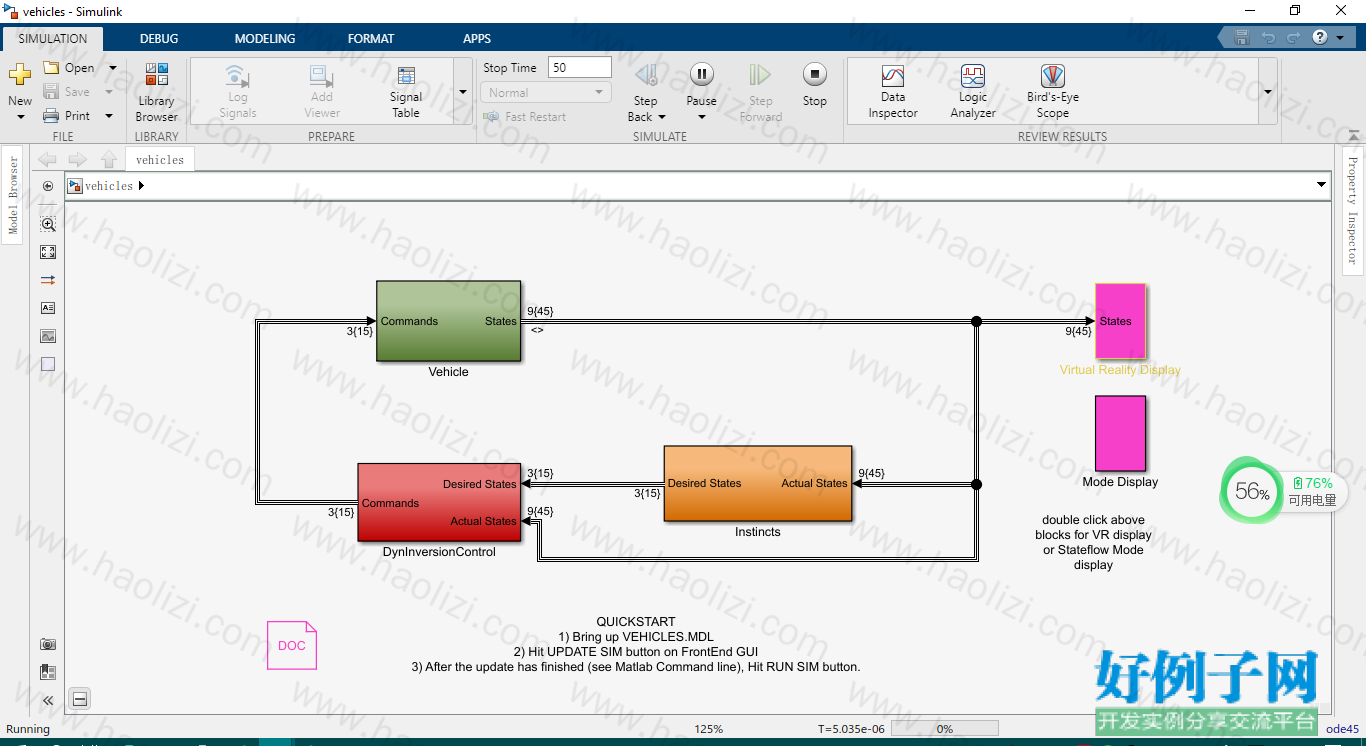Pause the running simulation
Screen dimensions: 1366x746
(x=702, y=74)
